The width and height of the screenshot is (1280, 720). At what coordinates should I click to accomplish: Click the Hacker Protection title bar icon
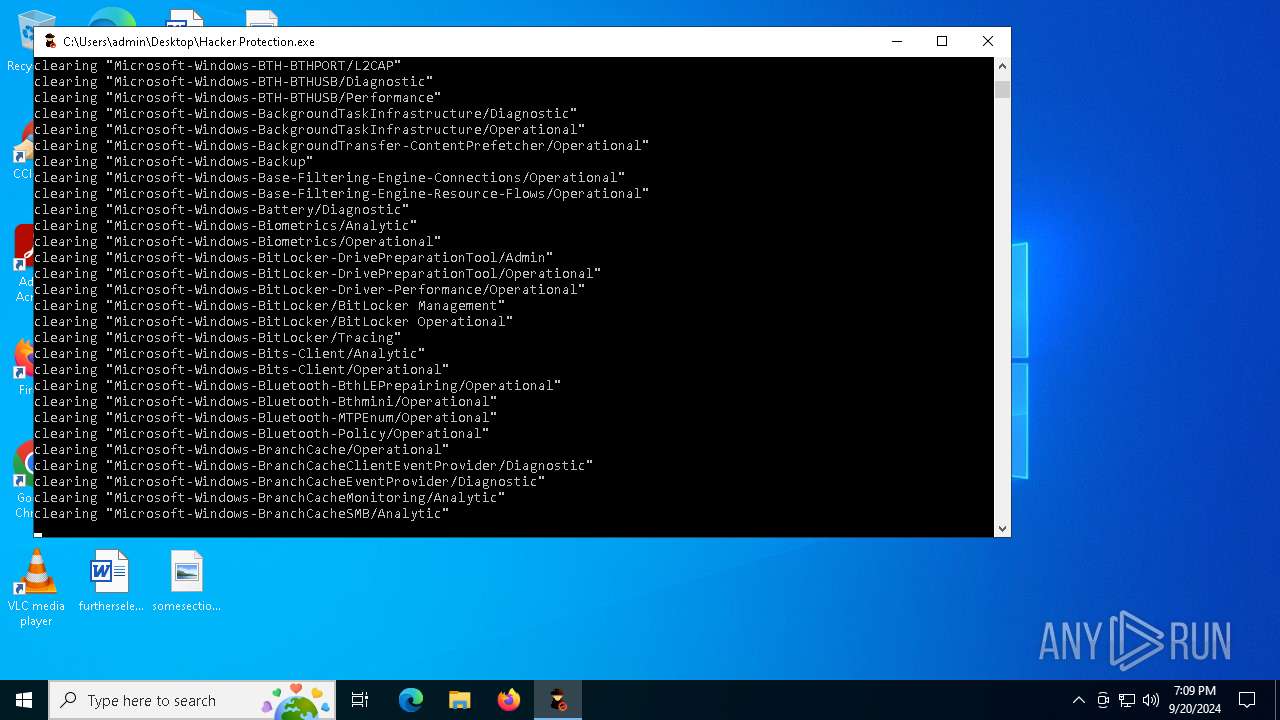50,41
